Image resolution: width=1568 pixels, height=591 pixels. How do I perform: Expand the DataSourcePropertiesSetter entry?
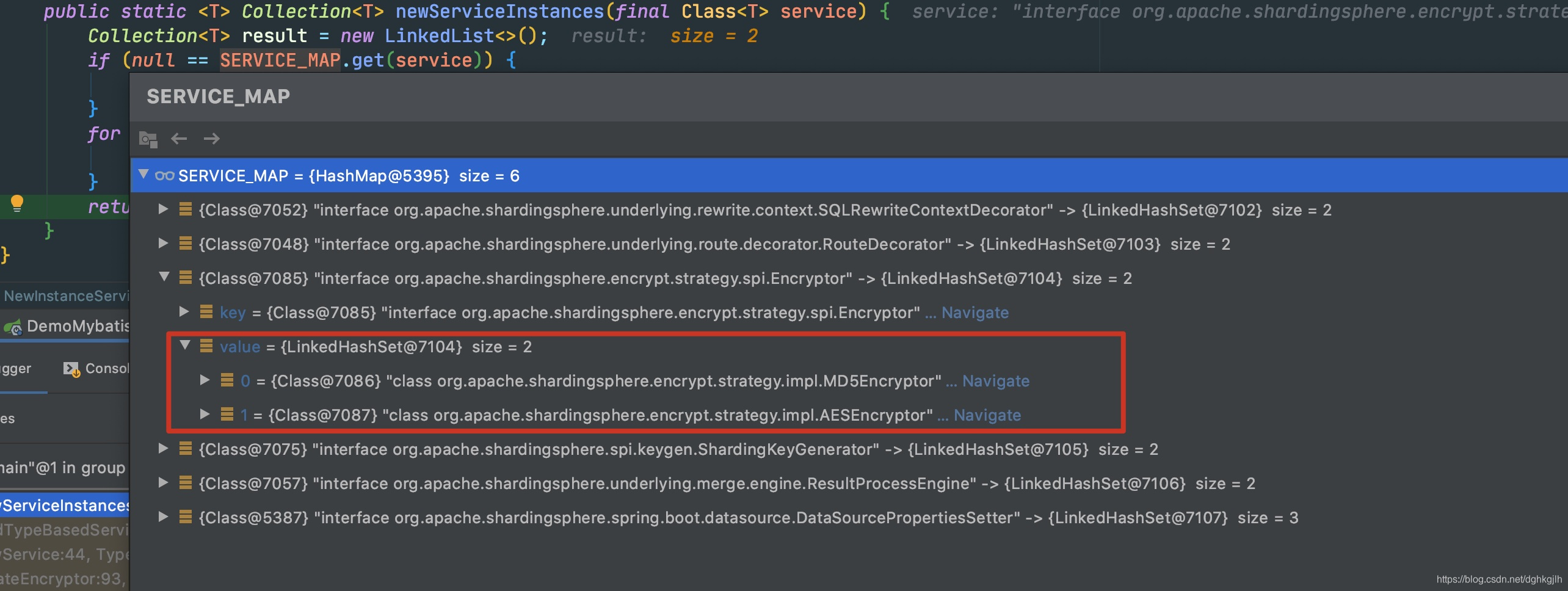pyautogui.click(x=163, y=517)
